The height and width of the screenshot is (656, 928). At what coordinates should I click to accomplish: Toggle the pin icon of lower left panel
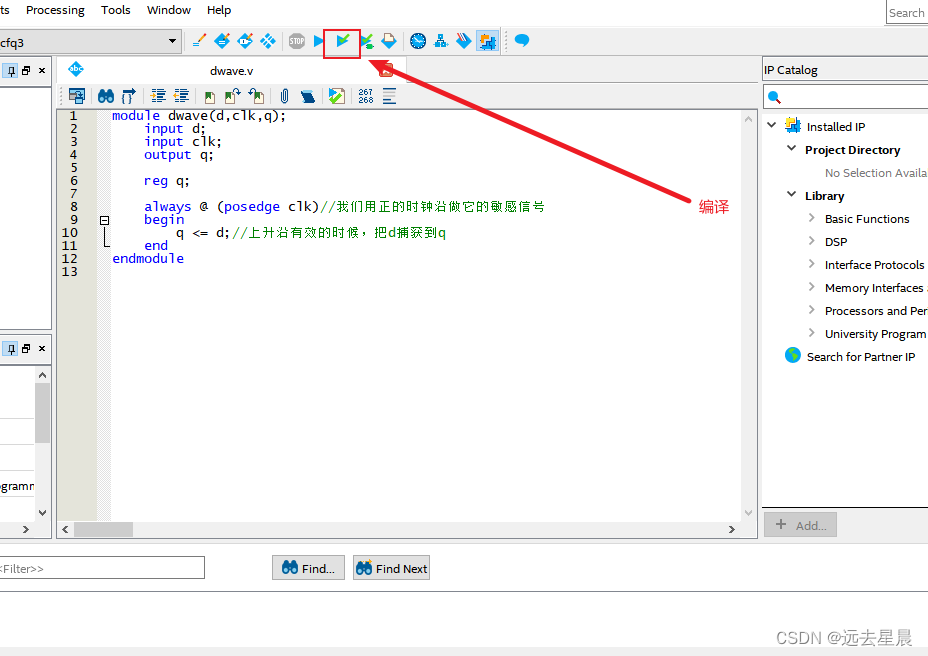coord(11,349)
